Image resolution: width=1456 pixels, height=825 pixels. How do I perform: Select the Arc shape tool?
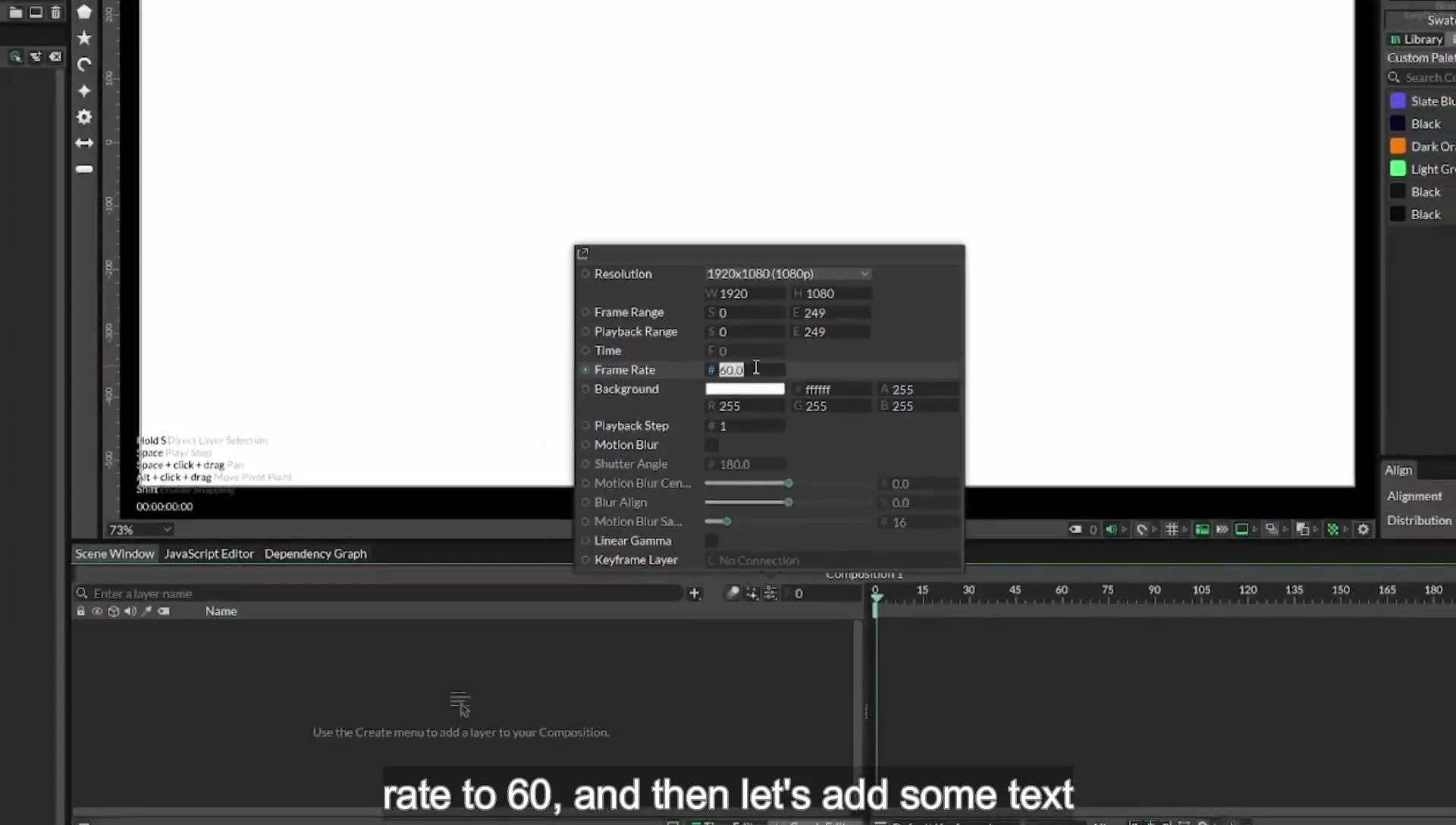tap(84, 64)
